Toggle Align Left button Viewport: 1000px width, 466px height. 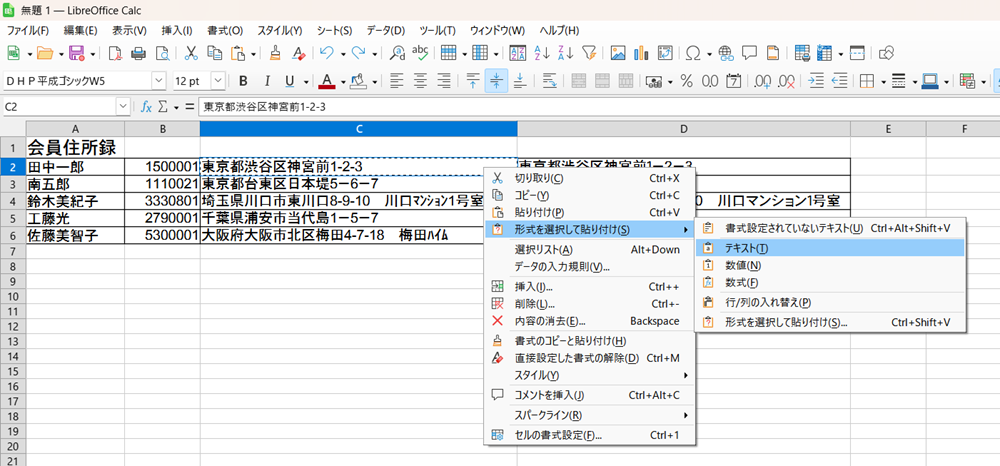point(397,81)
